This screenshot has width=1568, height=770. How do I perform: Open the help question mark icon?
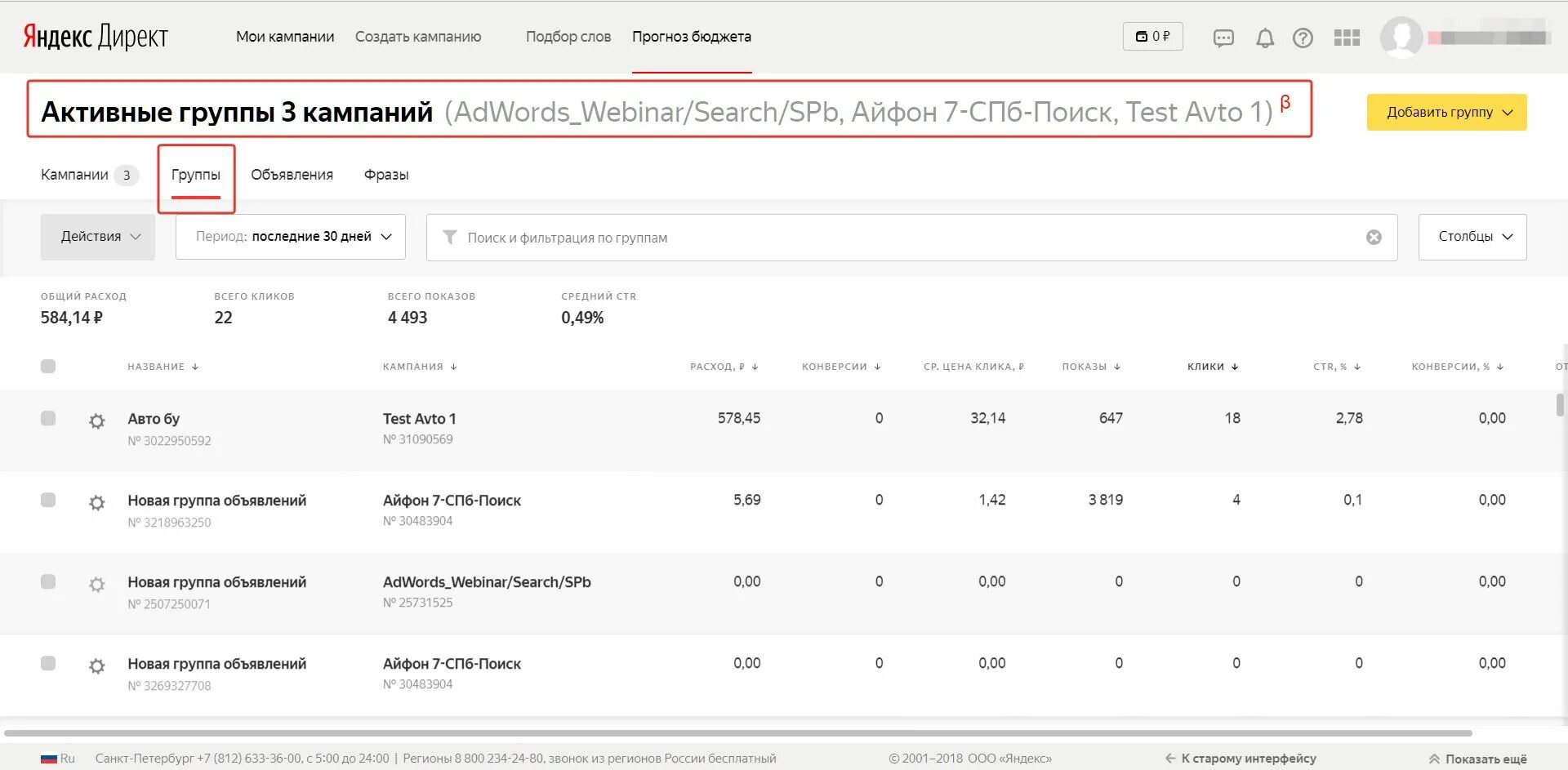(x=1303, y=38)
